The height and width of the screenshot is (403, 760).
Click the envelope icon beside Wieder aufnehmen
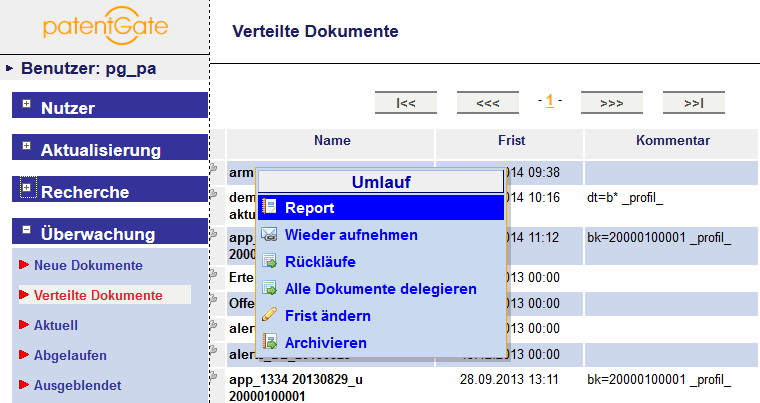click(268, 235)
